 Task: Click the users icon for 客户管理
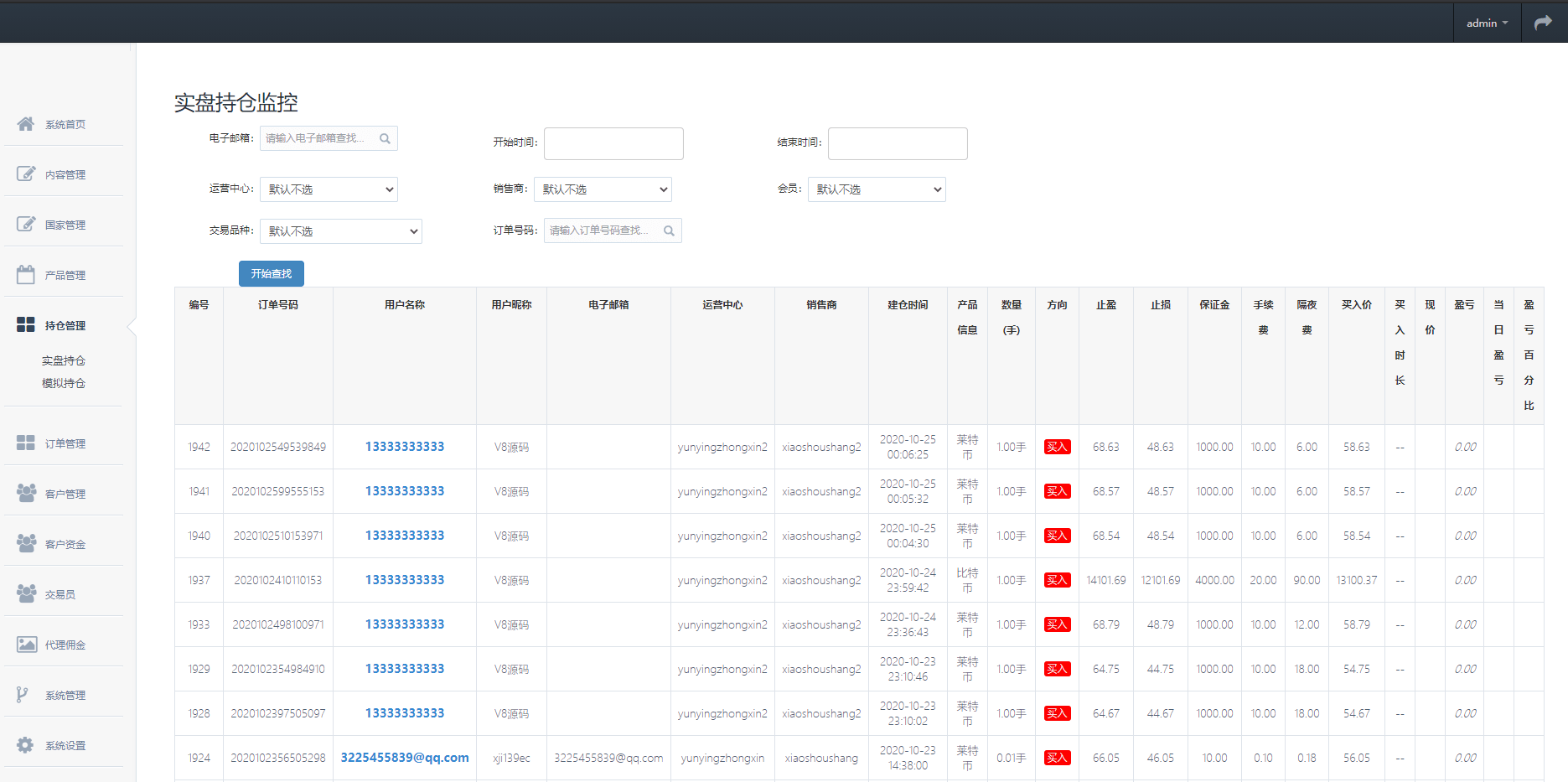tap(26, 493)
